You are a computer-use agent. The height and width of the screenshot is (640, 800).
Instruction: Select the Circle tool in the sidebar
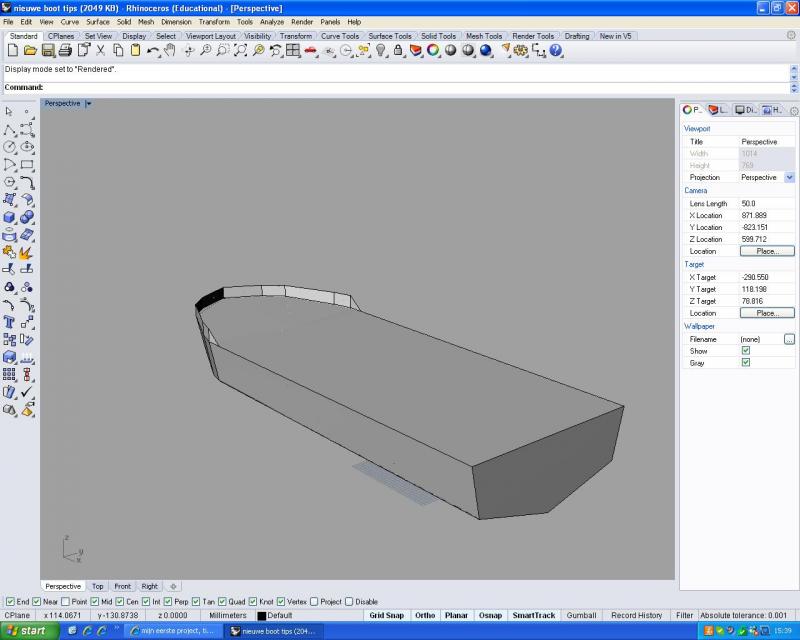click(x=9, y=147)
